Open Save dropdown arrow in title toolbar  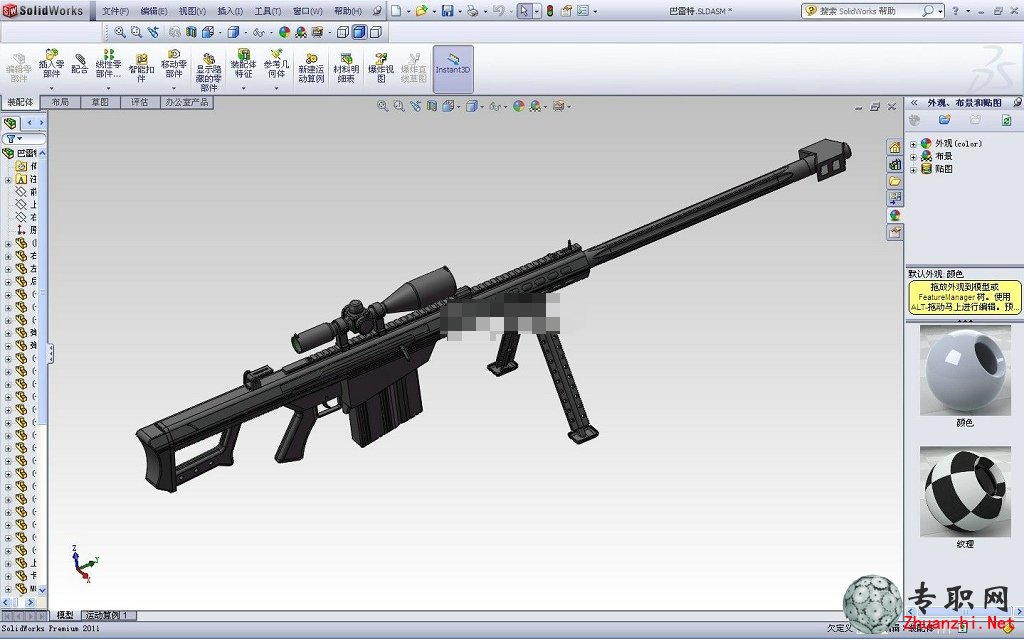459,12
